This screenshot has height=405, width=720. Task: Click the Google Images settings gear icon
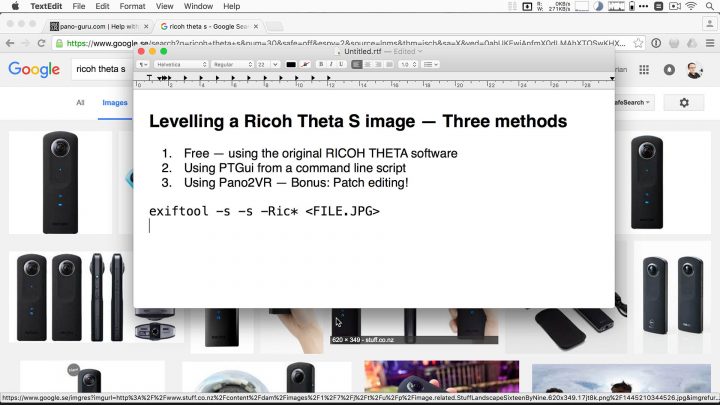click(684, 102)
